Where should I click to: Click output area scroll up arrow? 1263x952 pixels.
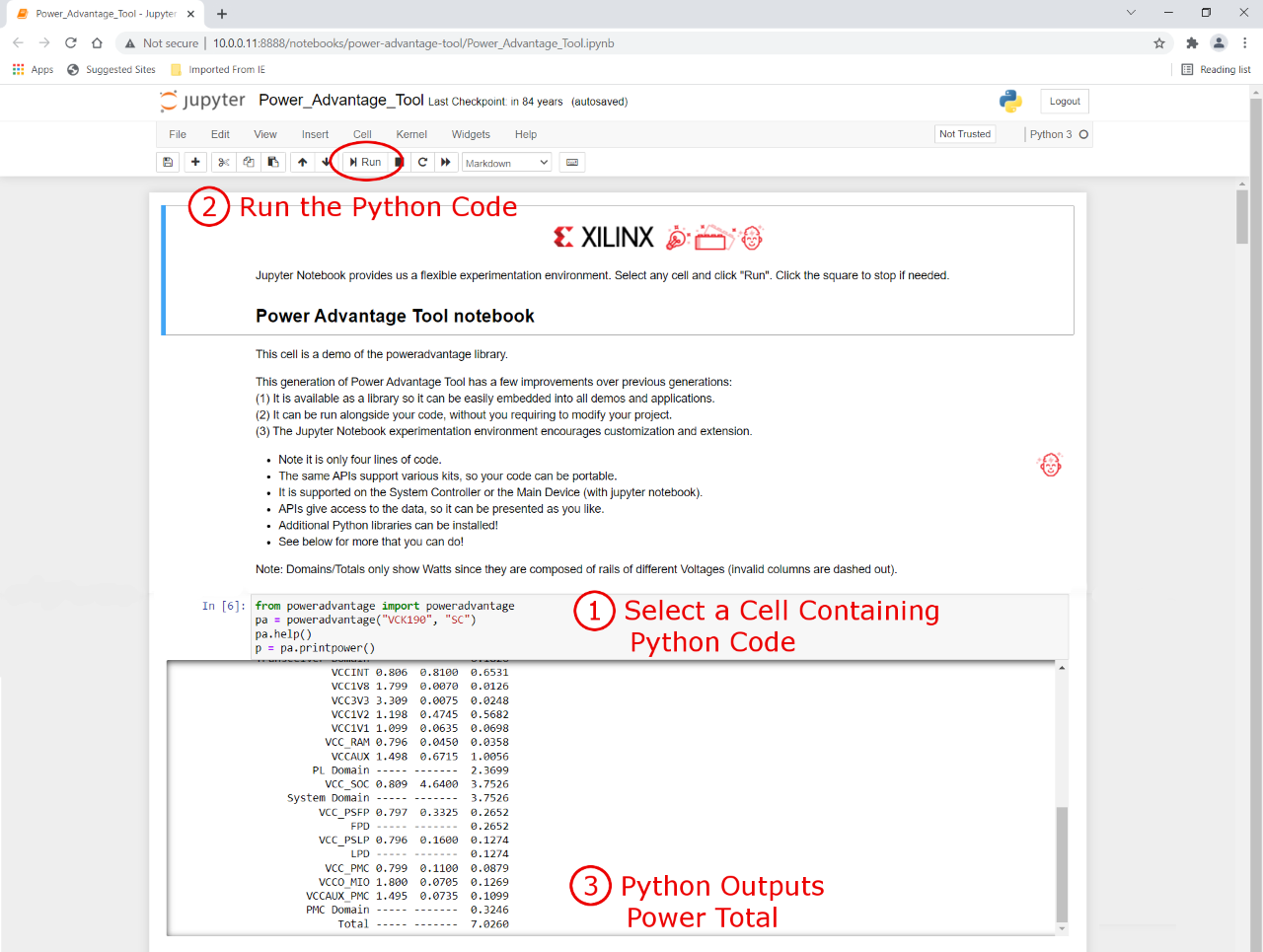pyautogui.click(x=1062, y=668)
